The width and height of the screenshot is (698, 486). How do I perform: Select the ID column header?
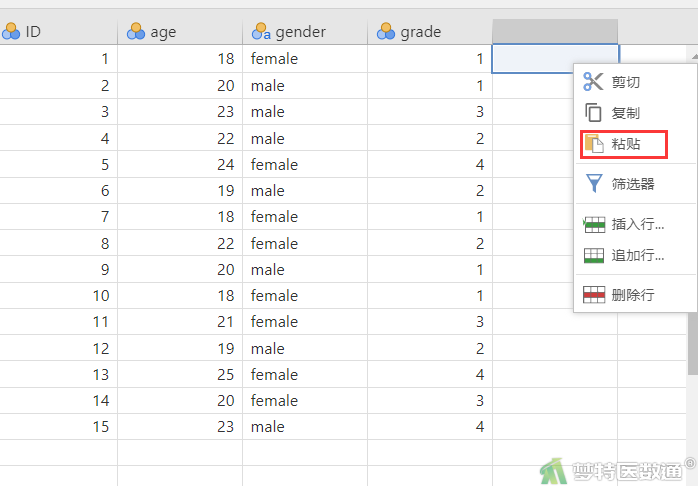pos(58,32)
